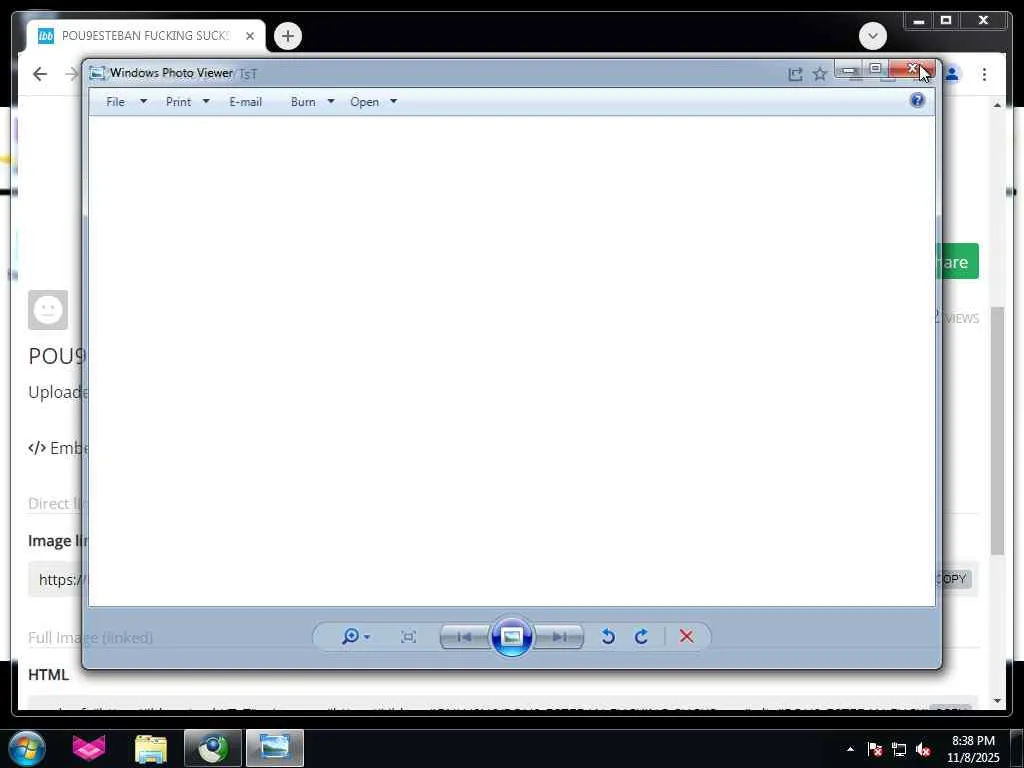Click the Action Center flag tray icon
Viewport: 1024px width, 768px height.
coord(875,749)
